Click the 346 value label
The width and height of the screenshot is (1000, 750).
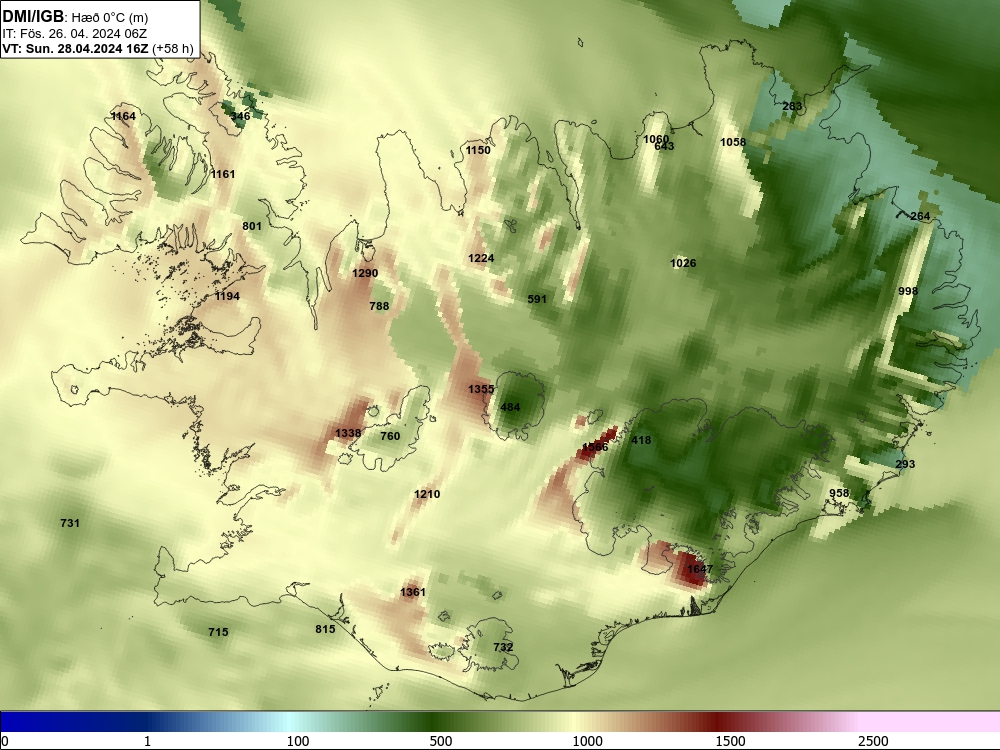click(240, 116)
